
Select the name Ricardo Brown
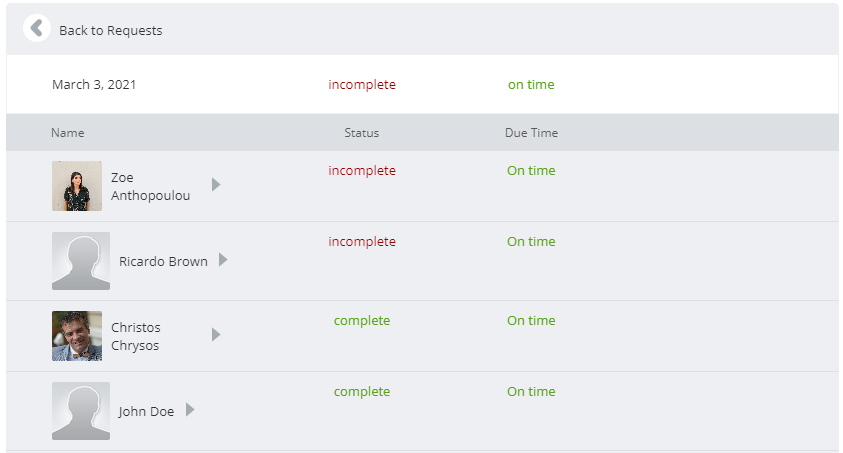163,262
